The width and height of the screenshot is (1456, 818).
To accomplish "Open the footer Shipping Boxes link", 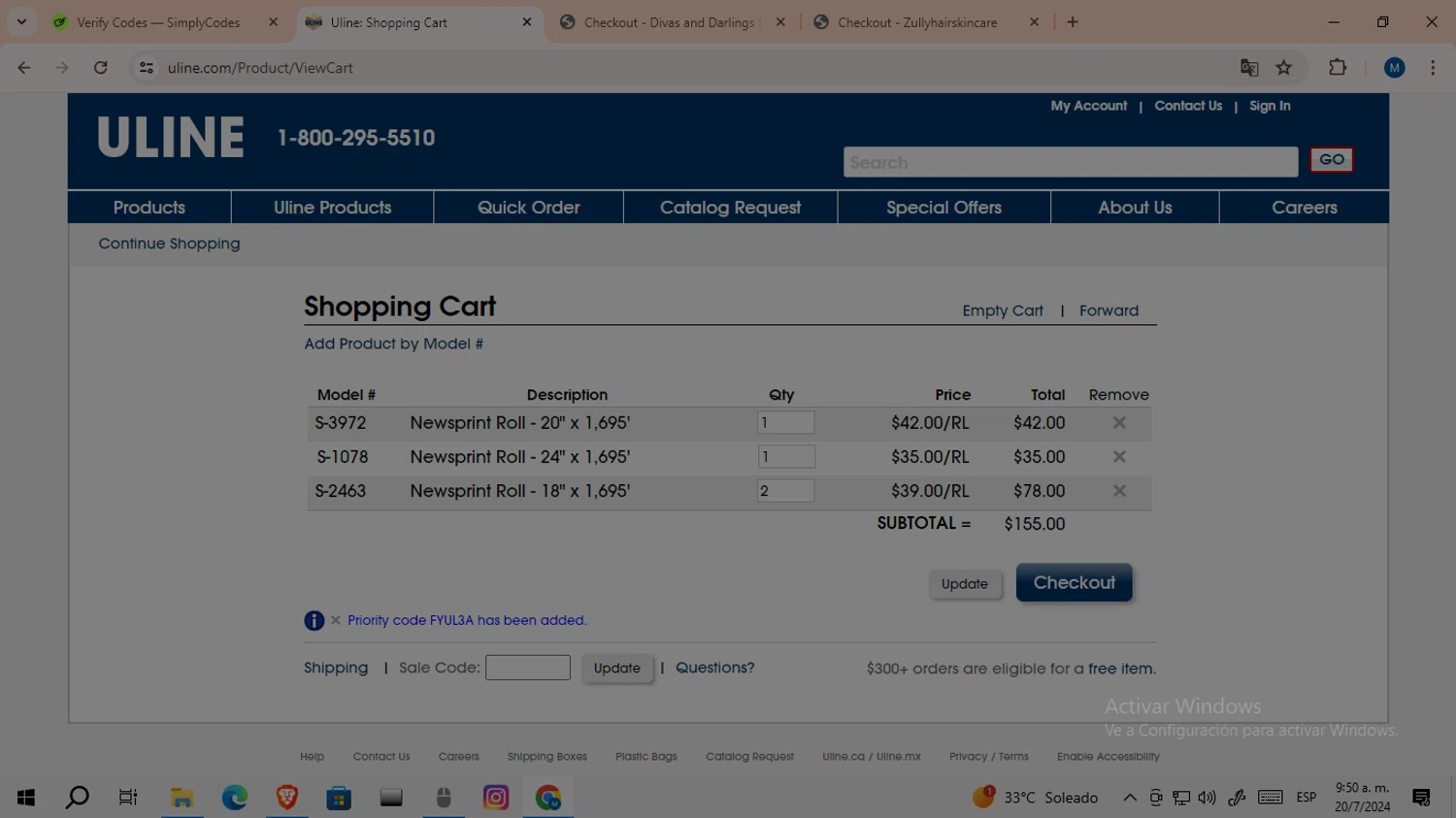I will [x=547, y=757].
